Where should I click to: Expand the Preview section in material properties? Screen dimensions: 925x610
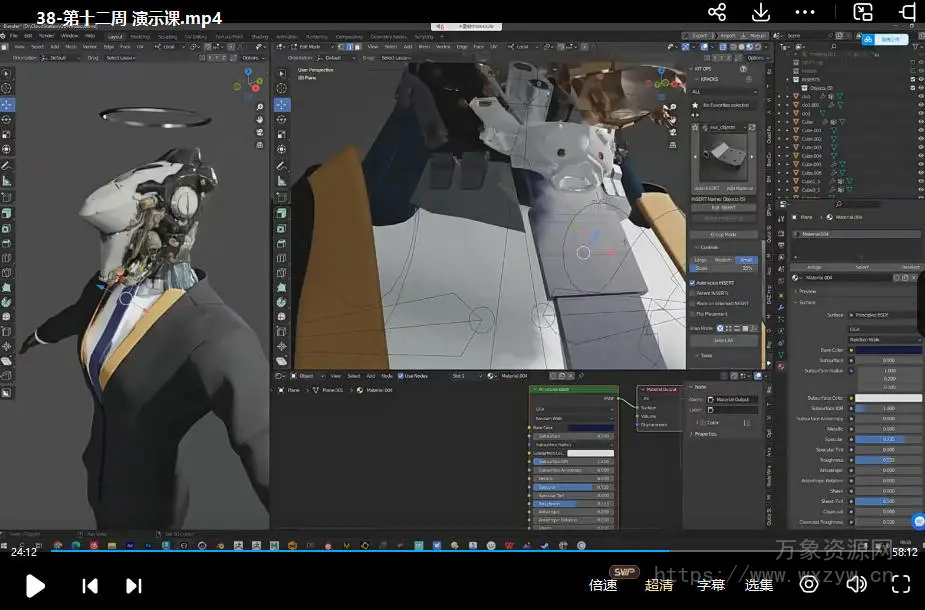coord(807,291)
